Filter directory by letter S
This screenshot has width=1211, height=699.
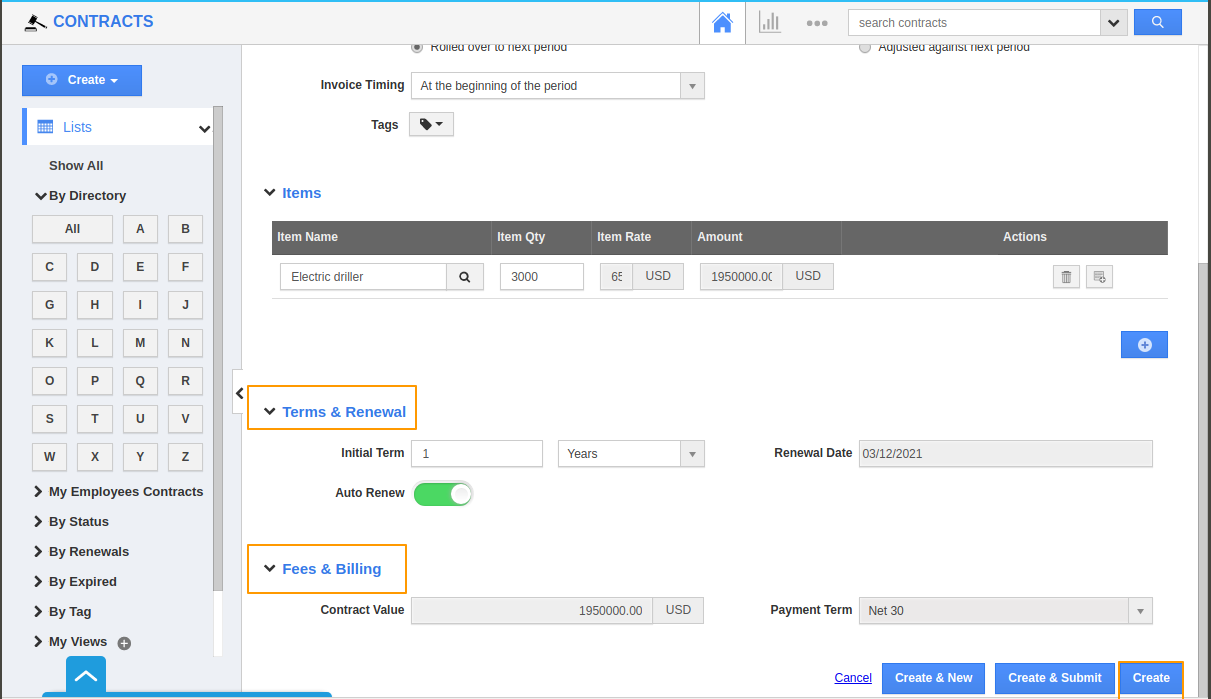coord(50,419)
